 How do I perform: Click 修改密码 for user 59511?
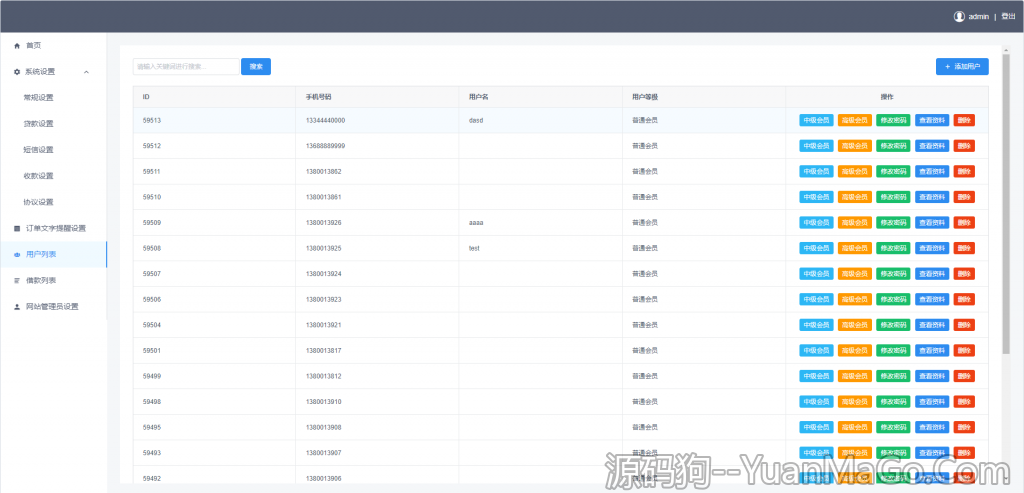click(893, 171)
